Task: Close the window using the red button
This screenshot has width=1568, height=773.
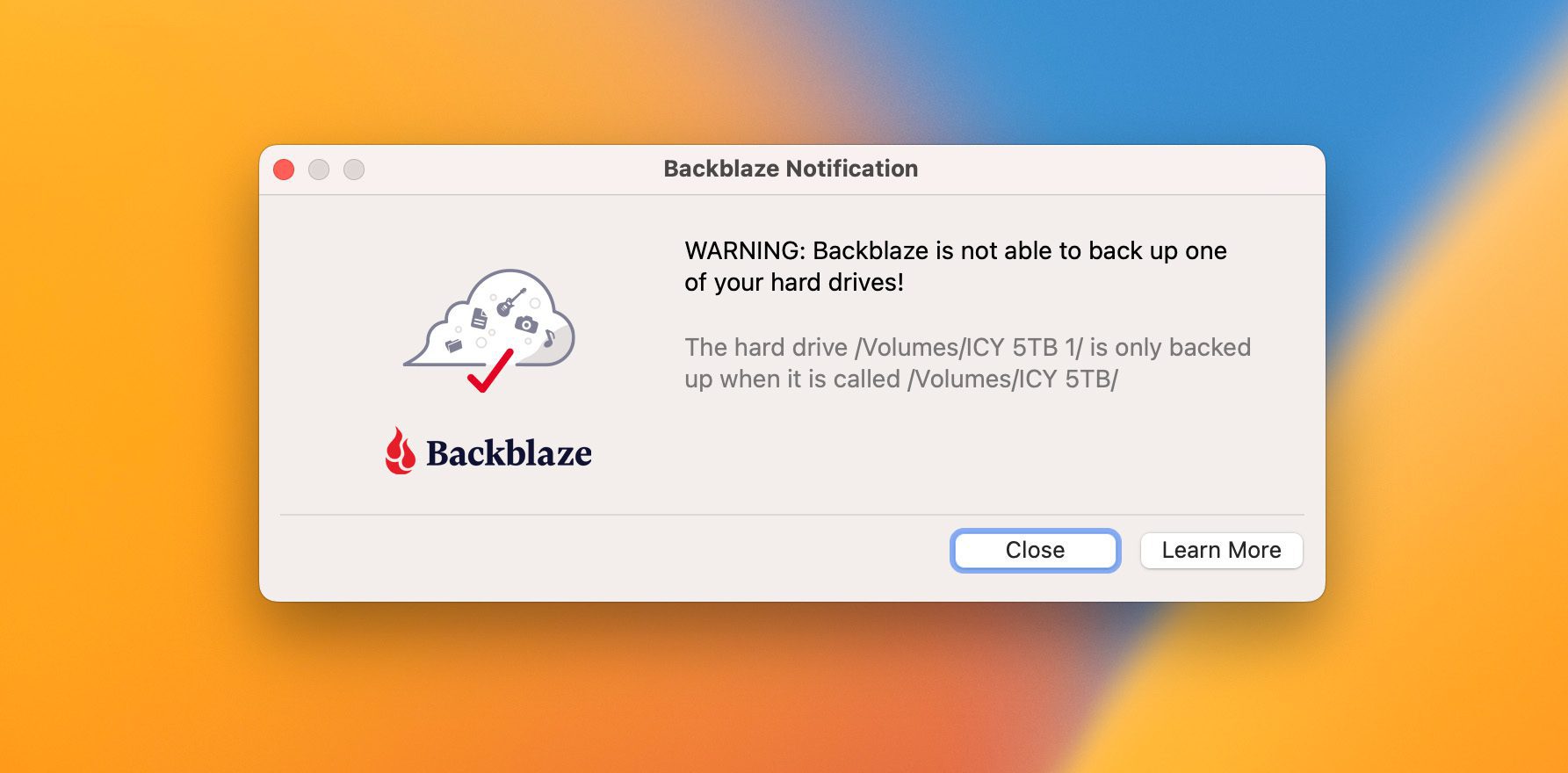Action: click(284, 170)
